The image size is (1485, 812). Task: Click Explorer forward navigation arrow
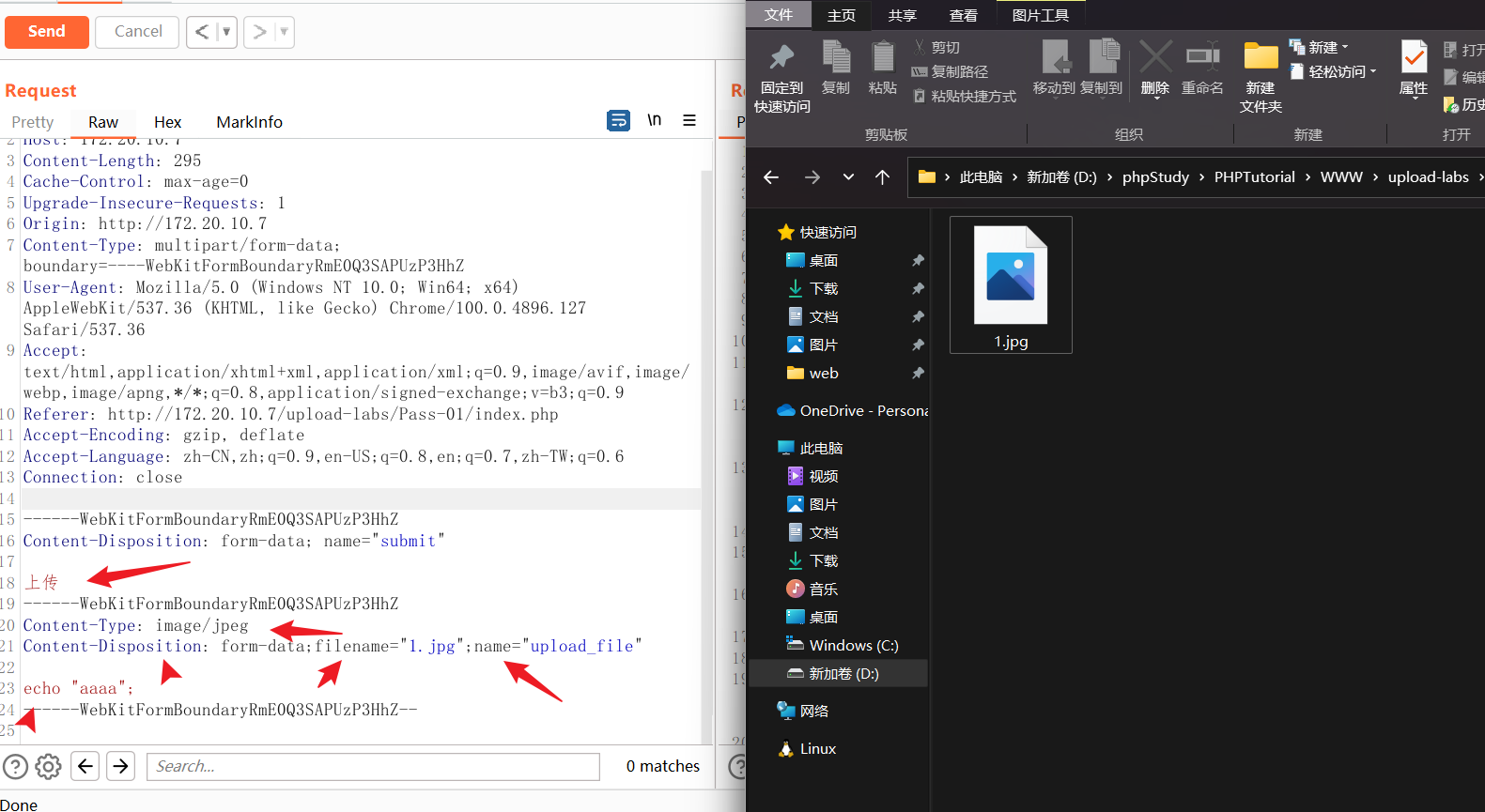(x=812, y=177)
